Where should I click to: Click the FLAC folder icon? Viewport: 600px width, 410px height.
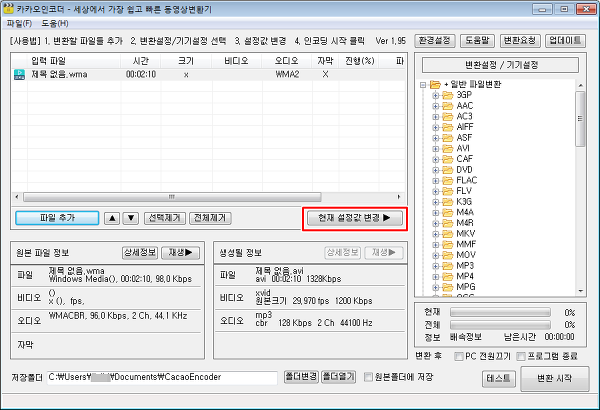pyautogui.click(x=448, y=180)
